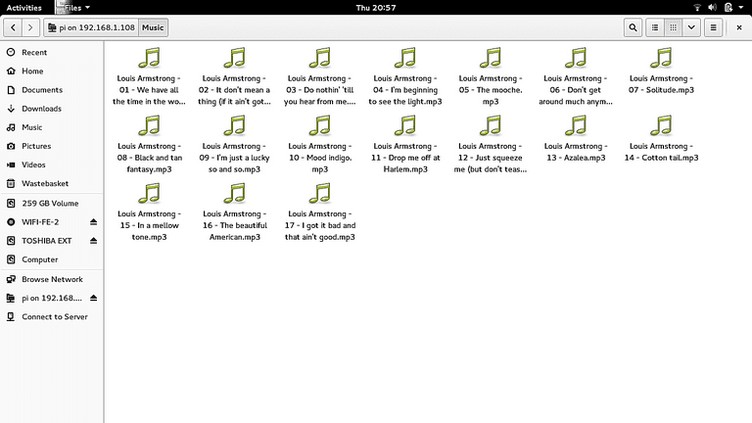Open the search magnifier button
This screenshot has width=752, height=423.
tap(633, 27)
